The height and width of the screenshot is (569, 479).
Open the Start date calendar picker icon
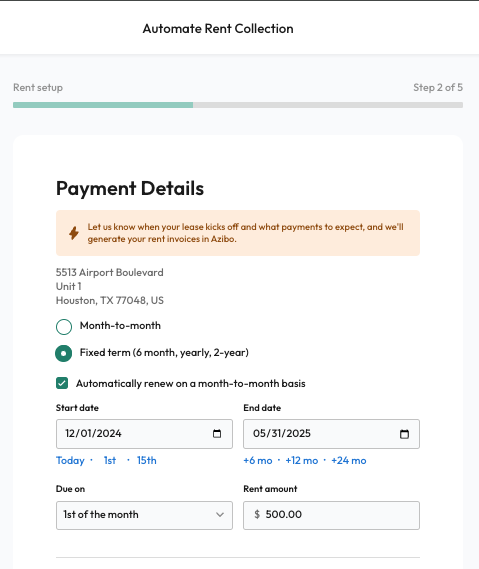pyautogui.click(x=217, y=434)
